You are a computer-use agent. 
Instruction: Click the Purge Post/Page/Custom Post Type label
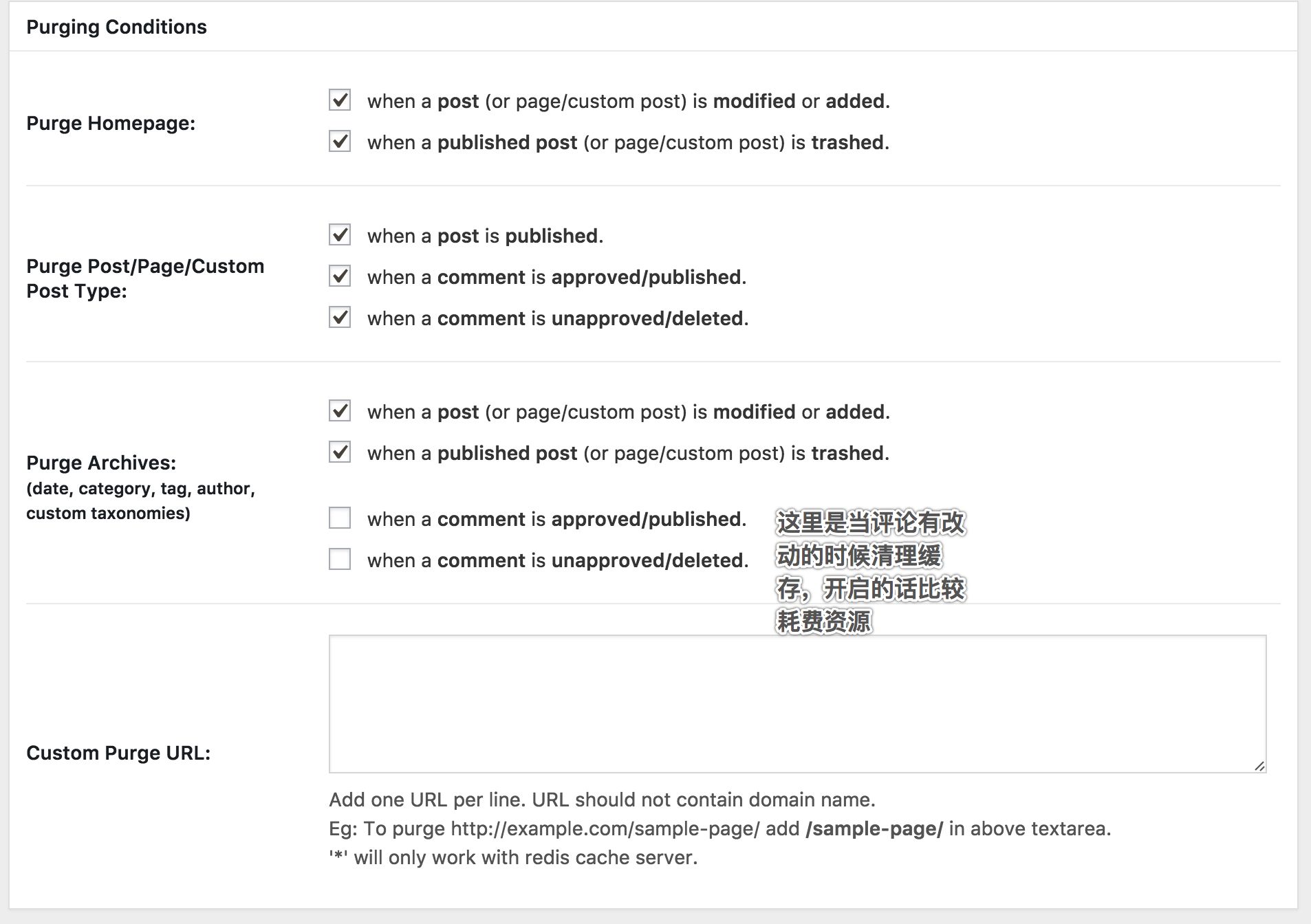(x=144, y=278)
